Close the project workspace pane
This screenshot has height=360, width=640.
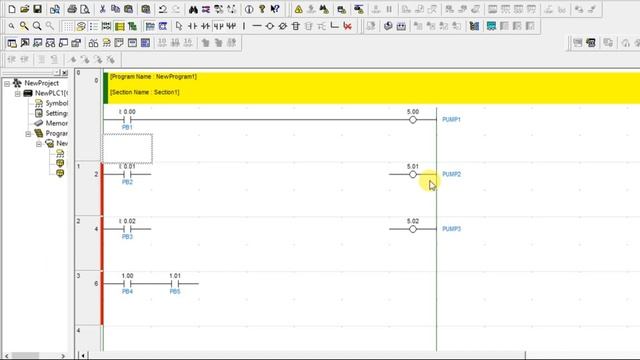click(x=65, y=73)
